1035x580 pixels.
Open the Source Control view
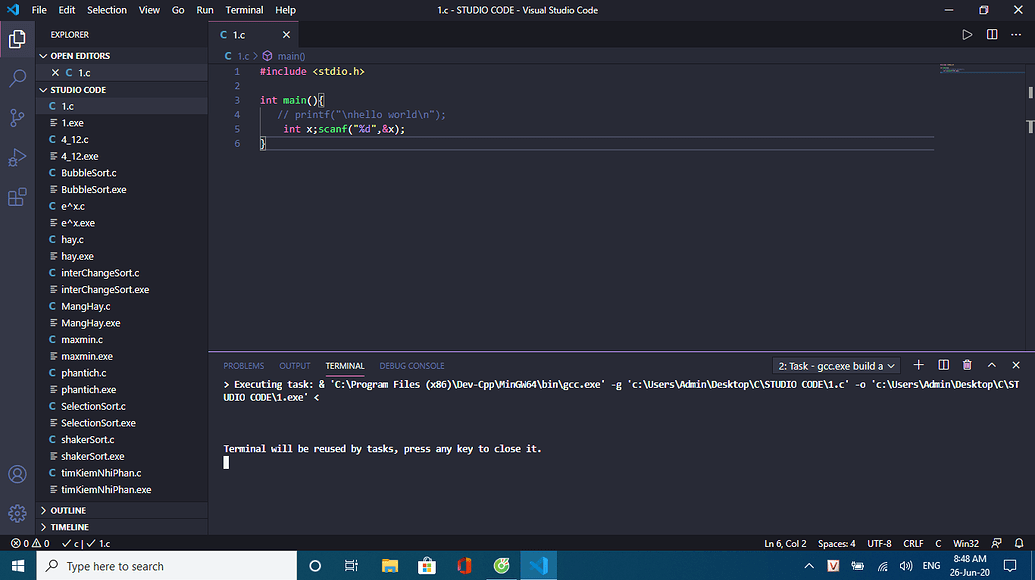pyautogui.click(x=17, y=118)
